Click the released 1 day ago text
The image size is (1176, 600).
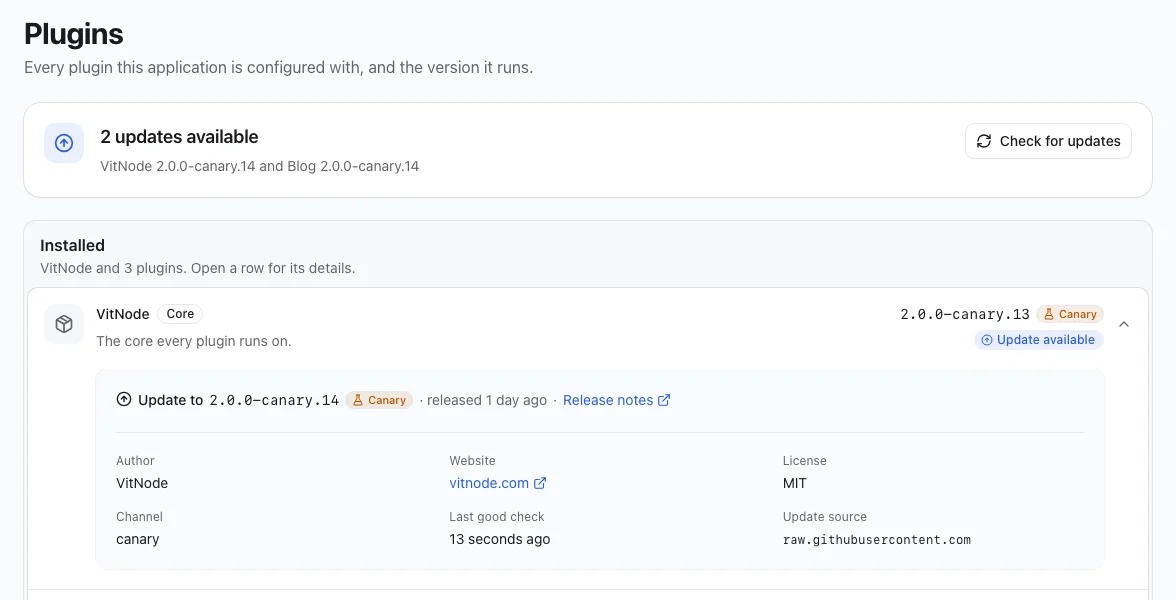point(487,400)
